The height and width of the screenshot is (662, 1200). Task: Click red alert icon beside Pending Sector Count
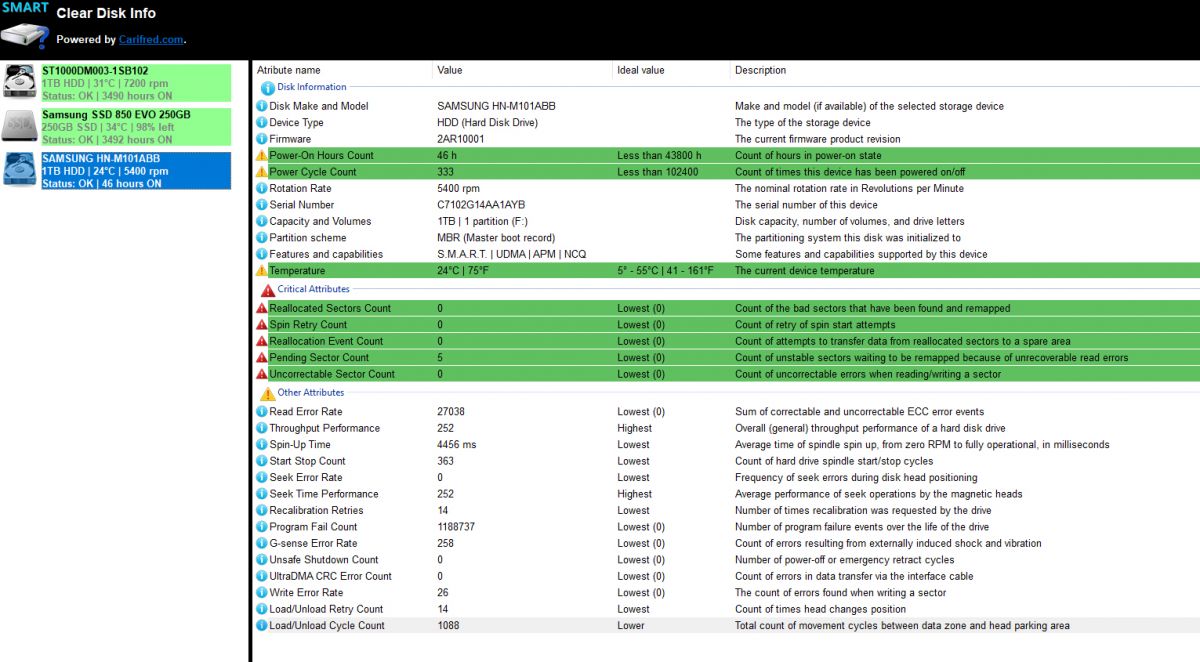click(262, 358)
